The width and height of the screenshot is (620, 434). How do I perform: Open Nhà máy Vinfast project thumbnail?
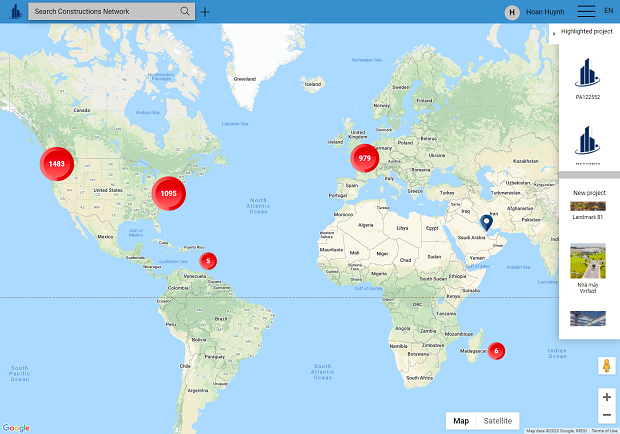click(x=588, y=261)
